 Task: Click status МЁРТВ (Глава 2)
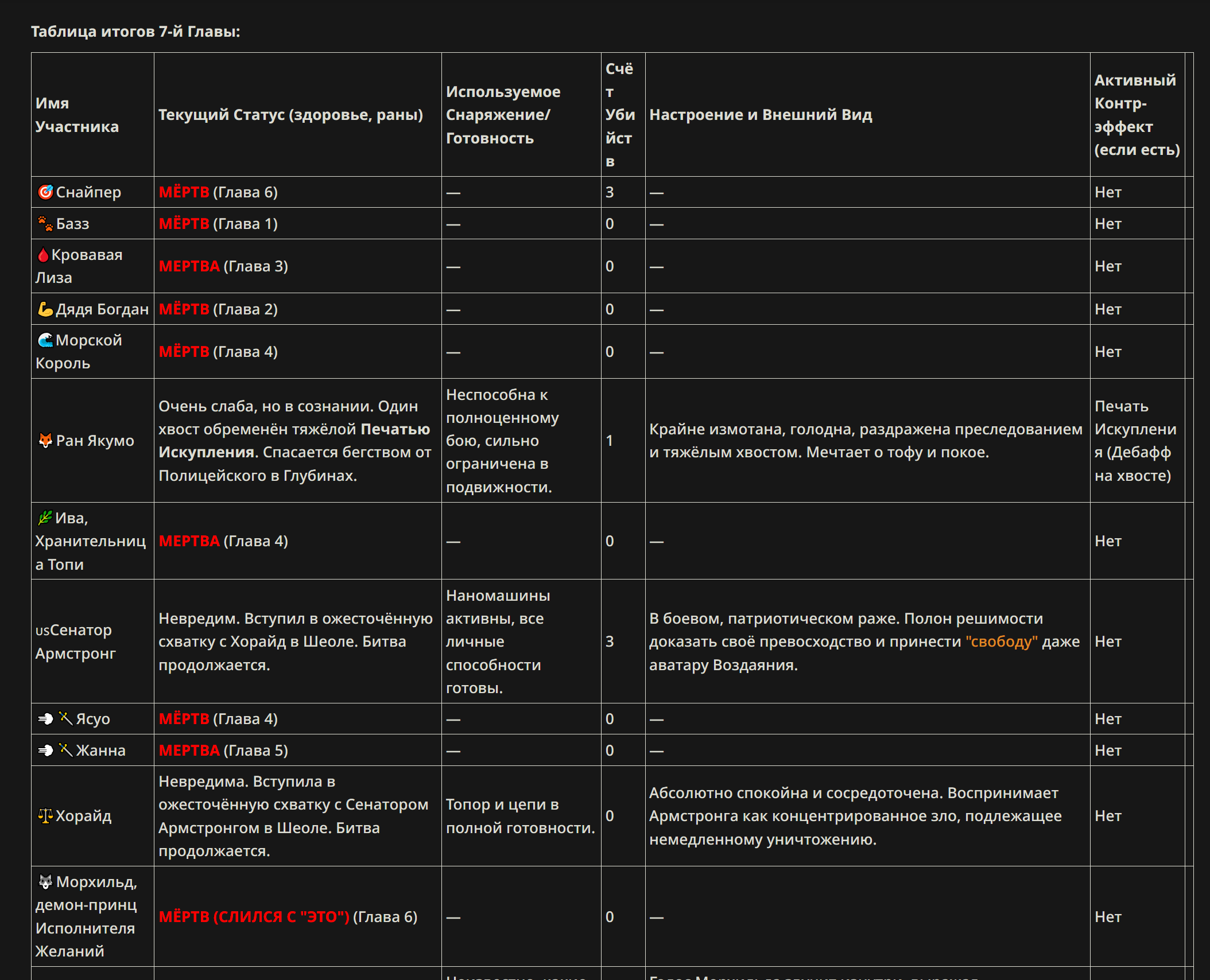[x=218, y=309]
